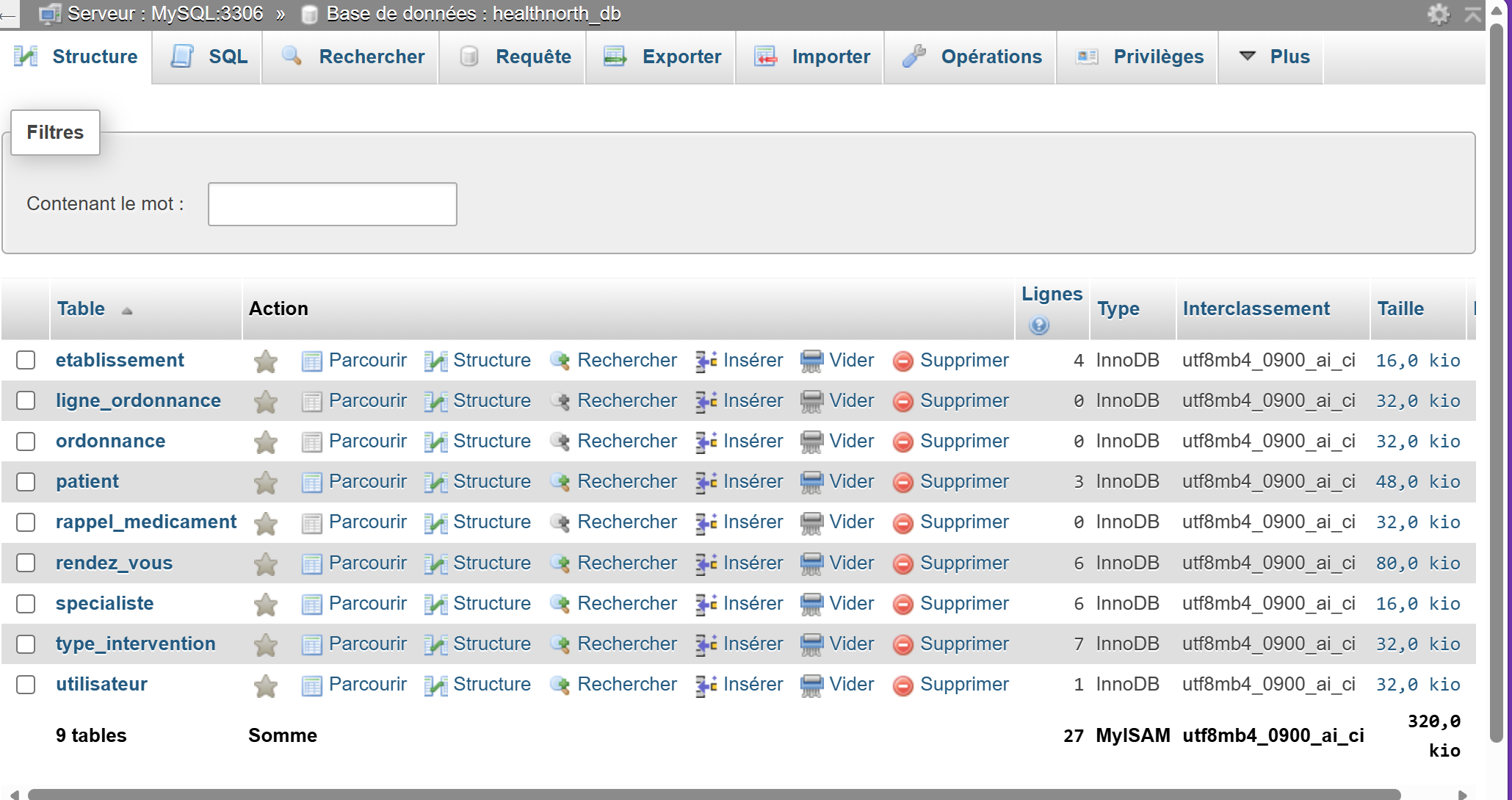
Task: Collapse the top navigation panel arrow
Action: tap(1472, 14)
